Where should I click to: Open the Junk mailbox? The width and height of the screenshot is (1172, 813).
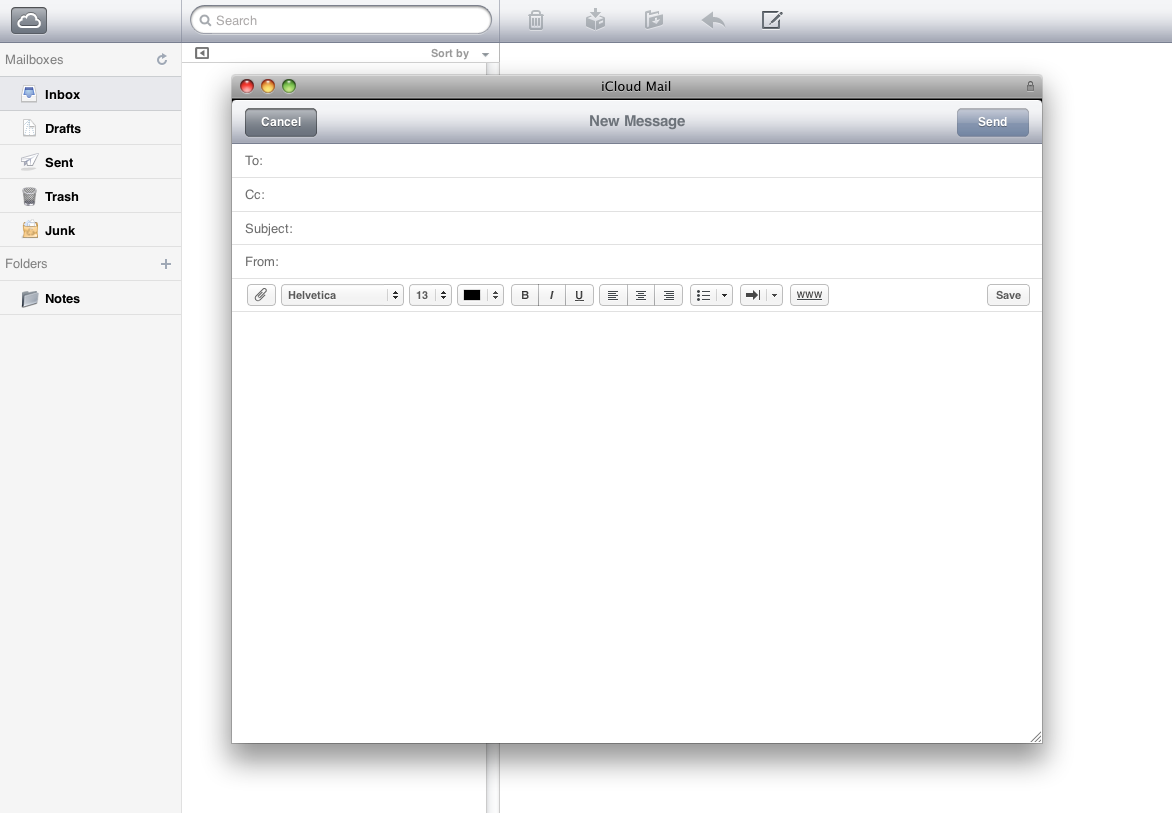[x=90, y=230]
